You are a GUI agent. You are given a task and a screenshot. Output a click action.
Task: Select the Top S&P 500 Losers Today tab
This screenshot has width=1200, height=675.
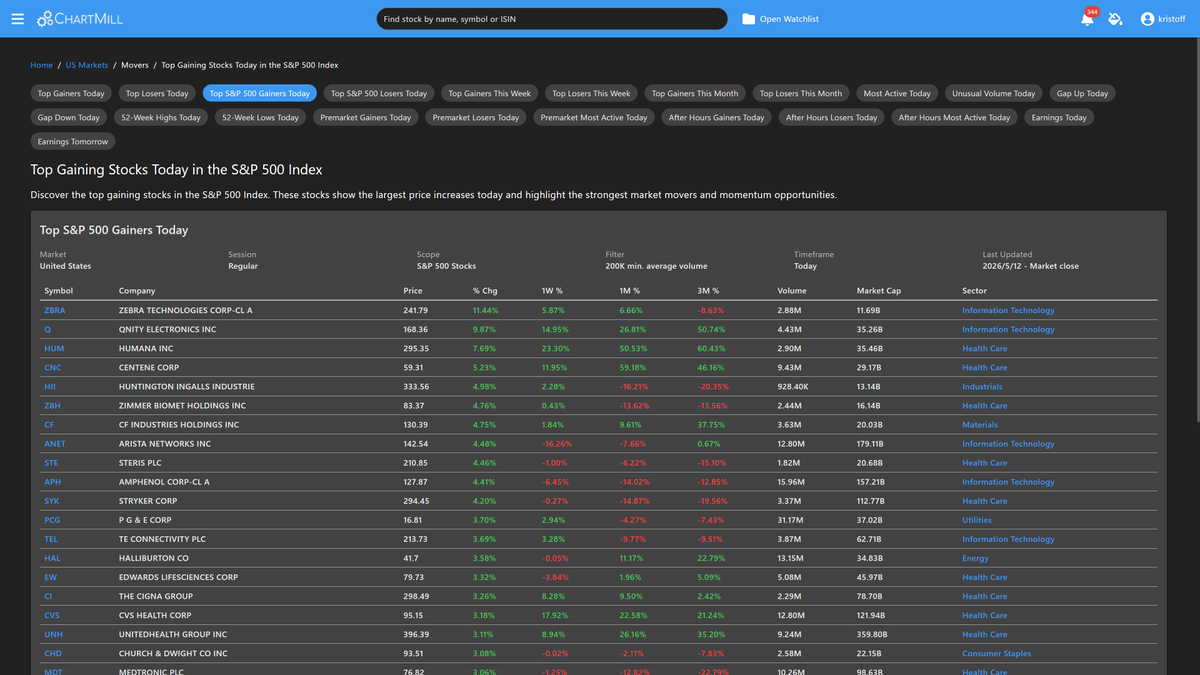tap(379, 93)
